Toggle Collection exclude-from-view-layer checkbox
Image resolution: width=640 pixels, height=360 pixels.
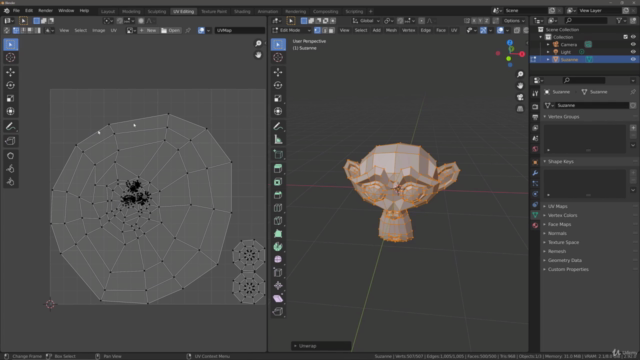(625, 37)
